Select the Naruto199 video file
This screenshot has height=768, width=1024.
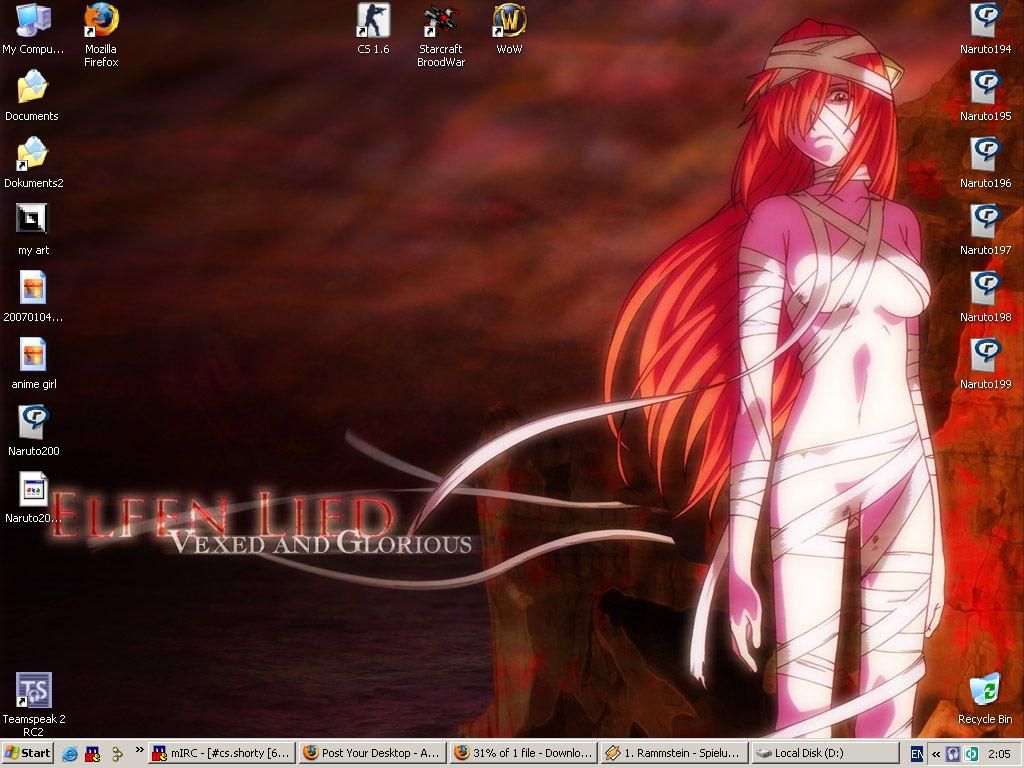click(x=985, y=364)
